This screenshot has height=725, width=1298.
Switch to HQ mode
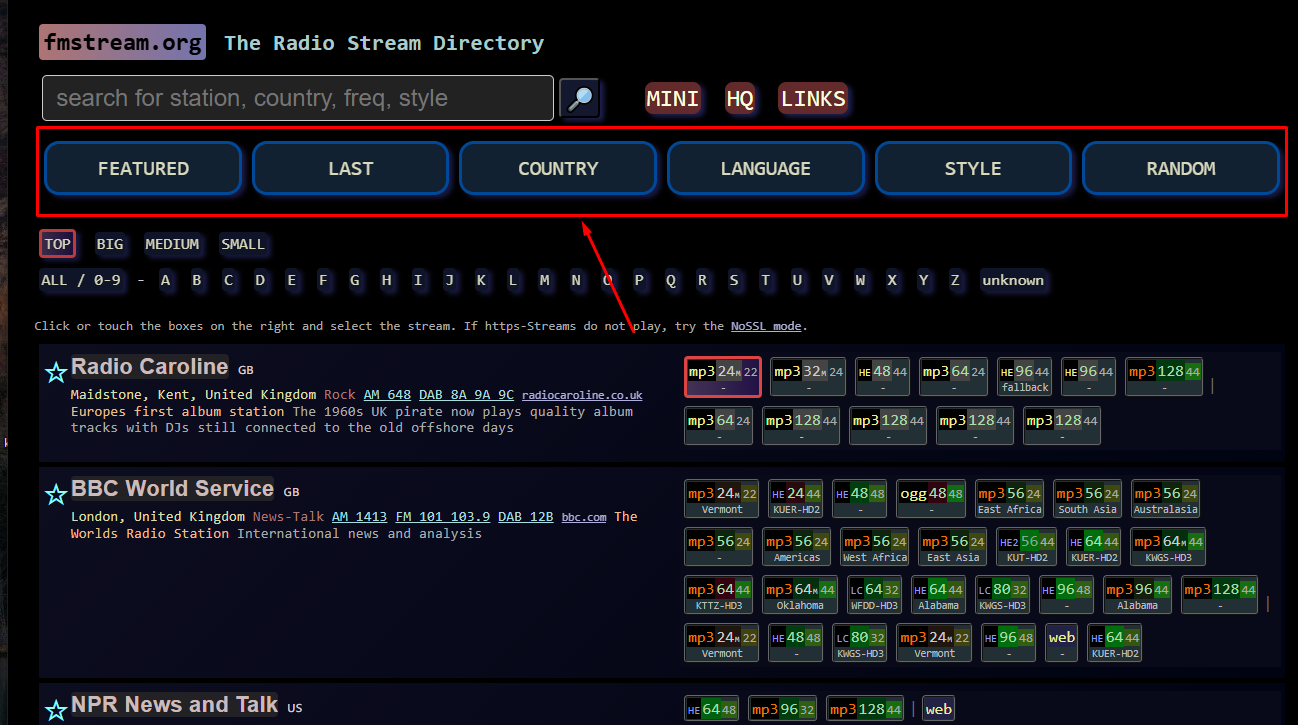coord(740,98)
